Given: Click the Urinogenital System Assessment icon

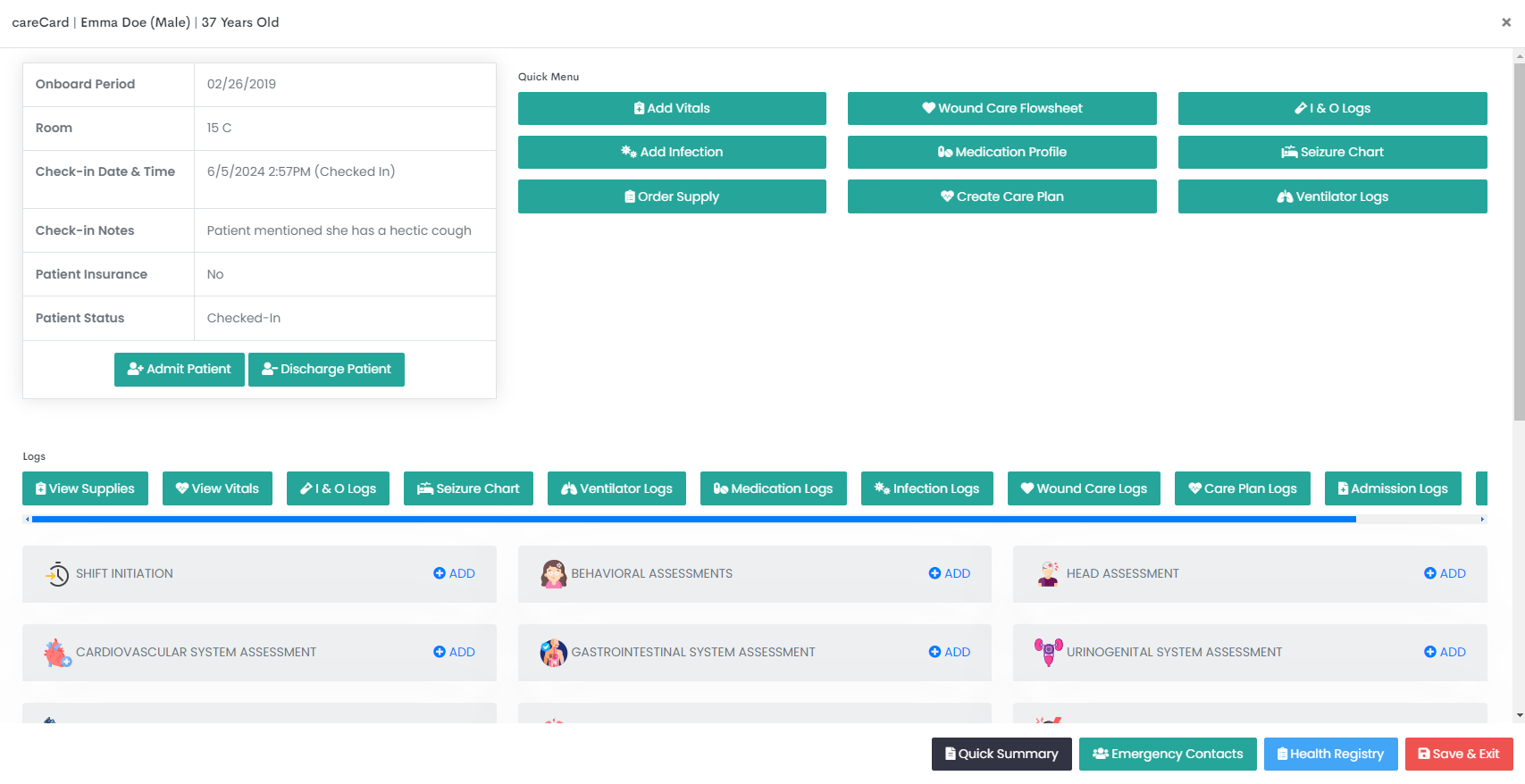Looking at the screenshot, I should point(1048,653).
